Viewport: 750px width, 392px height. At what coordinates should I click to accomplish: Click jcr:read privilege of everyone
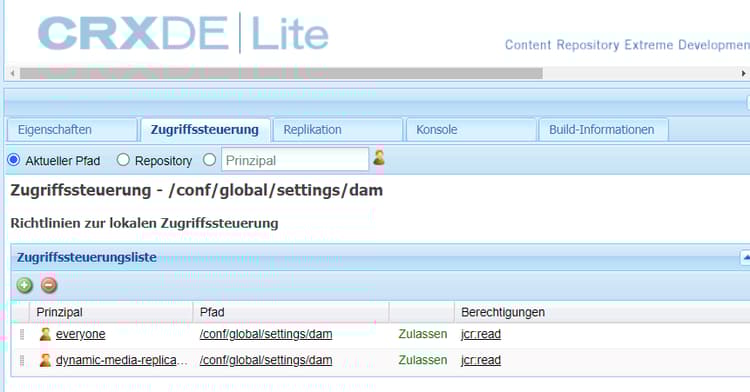point(481,334)
